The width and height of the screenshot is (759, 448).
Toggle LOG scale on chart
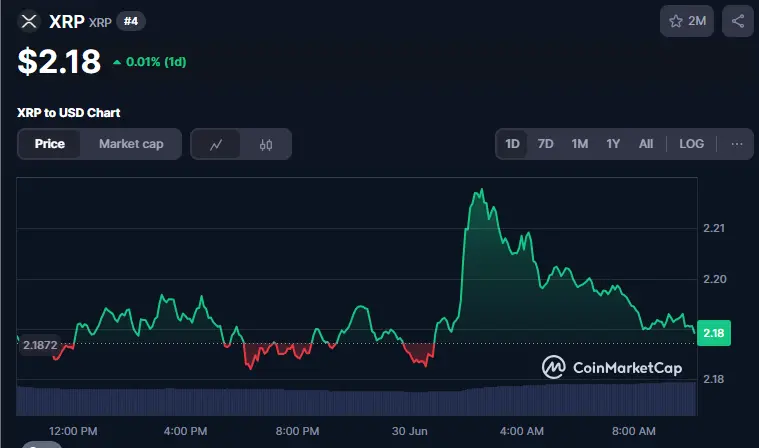[691, 144]
